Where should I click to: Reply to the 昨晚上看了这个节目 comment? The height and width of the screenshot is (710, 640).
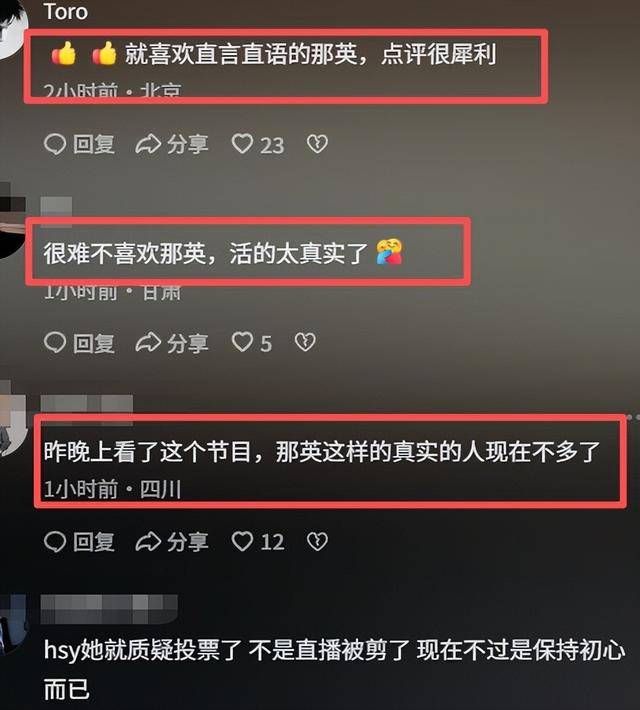coord(79,542)
